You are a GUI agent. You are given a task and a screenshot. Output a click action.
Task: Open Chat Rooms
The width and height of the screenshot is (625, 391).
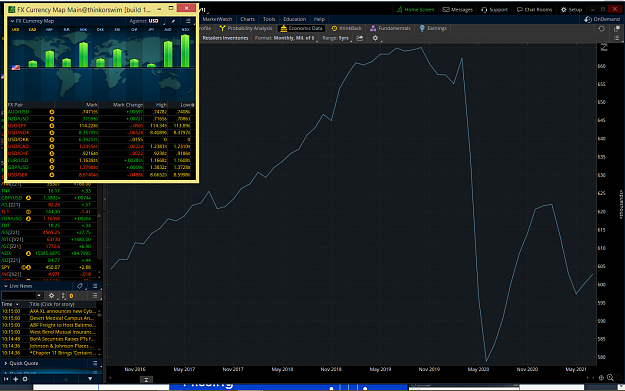coord(534,10)
